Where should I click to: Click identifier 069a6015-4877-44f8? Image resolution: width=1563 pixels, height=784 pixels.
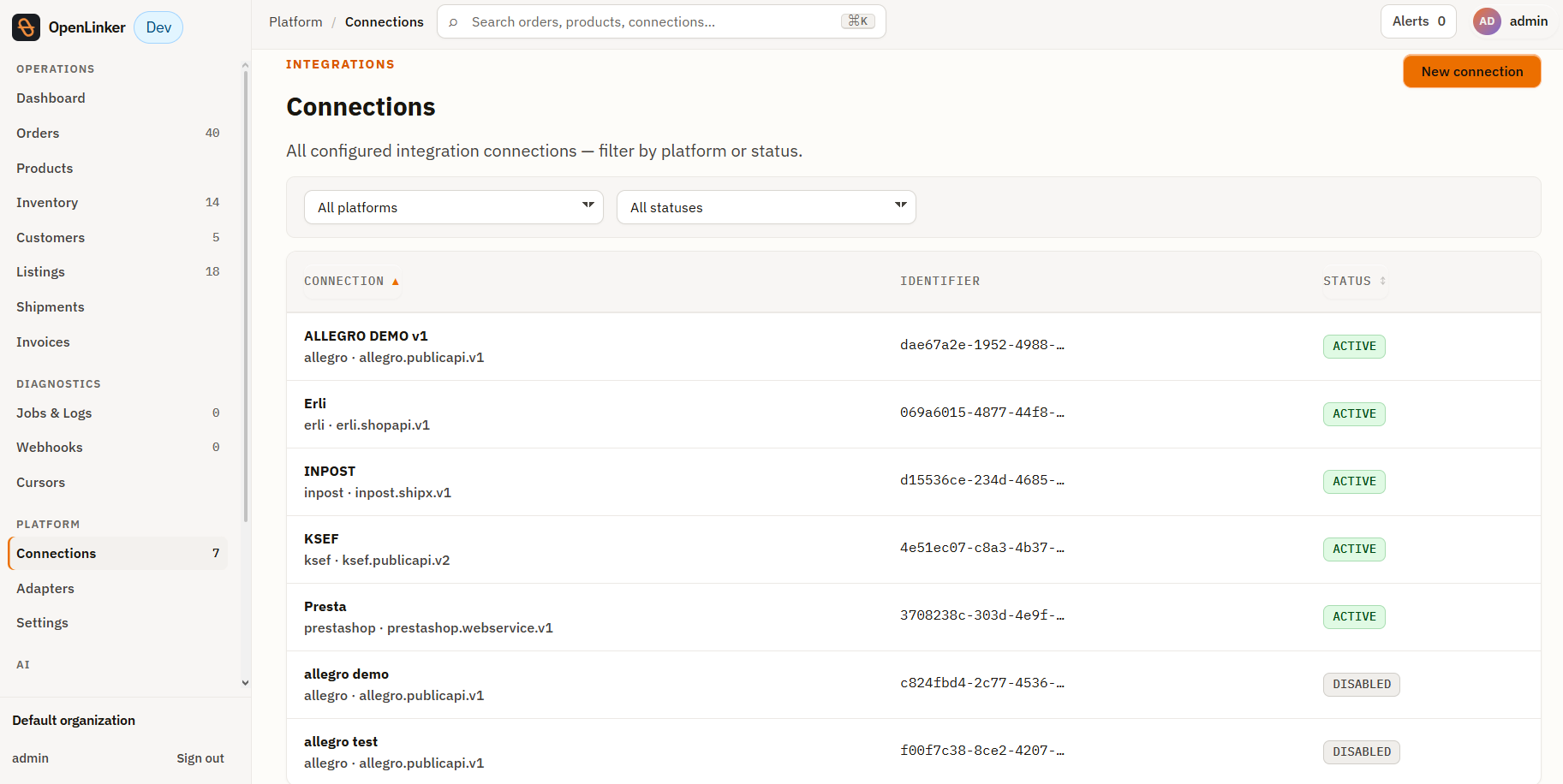tap(981, 413)
